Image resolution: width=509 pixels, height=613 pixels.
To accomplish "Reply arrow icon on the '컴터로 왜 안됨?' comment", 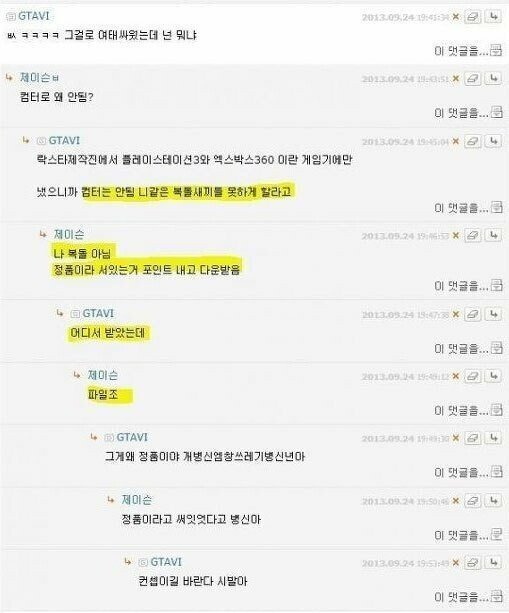I will 493,79.
